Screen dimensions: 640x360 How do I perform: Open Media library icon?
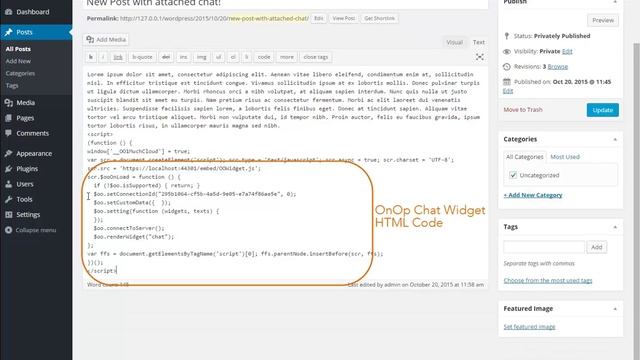[9, 102]
